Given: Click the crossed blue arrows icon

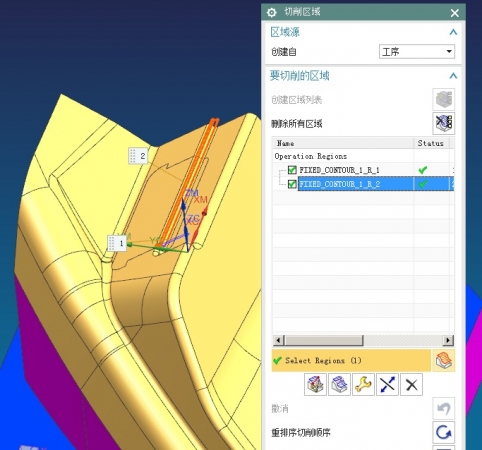Looking at the screenshot, I should (x=387, y=385).
